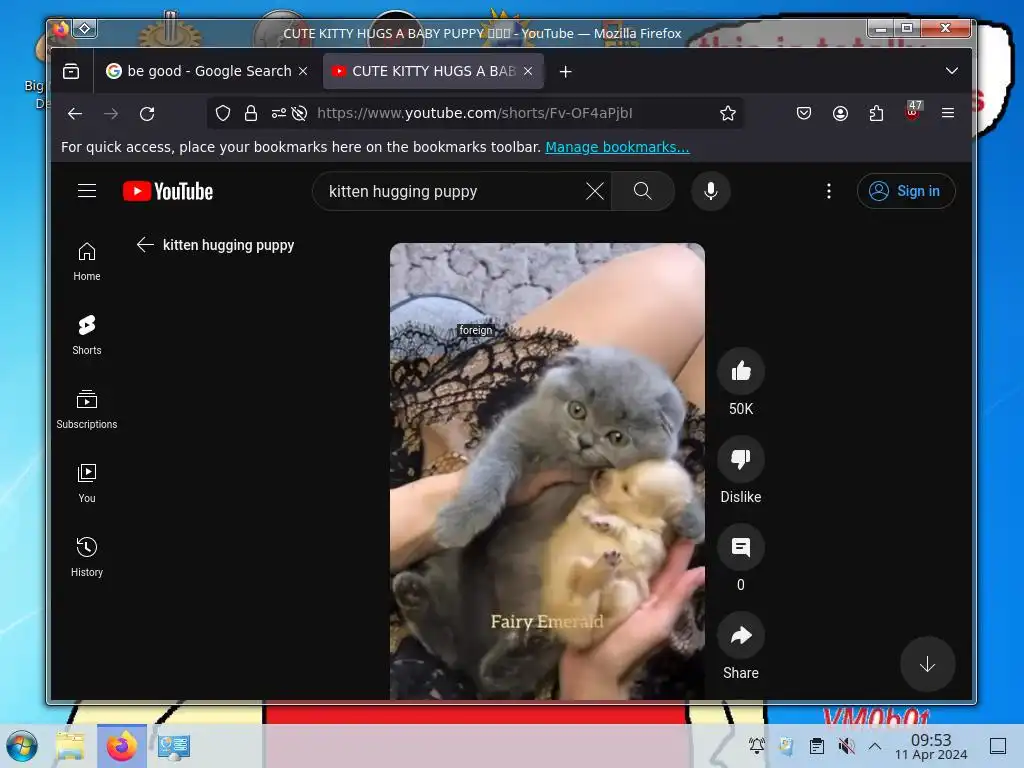Screen dimensions: 1024x768
Task: Unmute the taskbar volume icon
Action: click(x=846, y=746)
